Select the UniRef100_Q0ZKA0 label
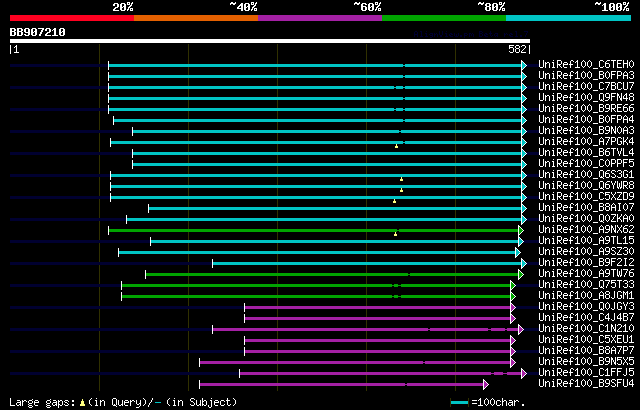Screen dimensions: 640x410 (586, 219)
